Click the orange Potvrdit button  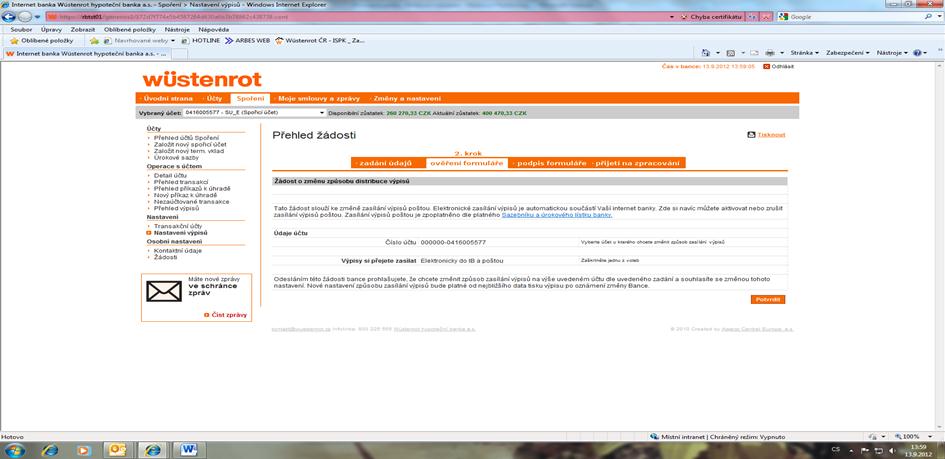768,299
